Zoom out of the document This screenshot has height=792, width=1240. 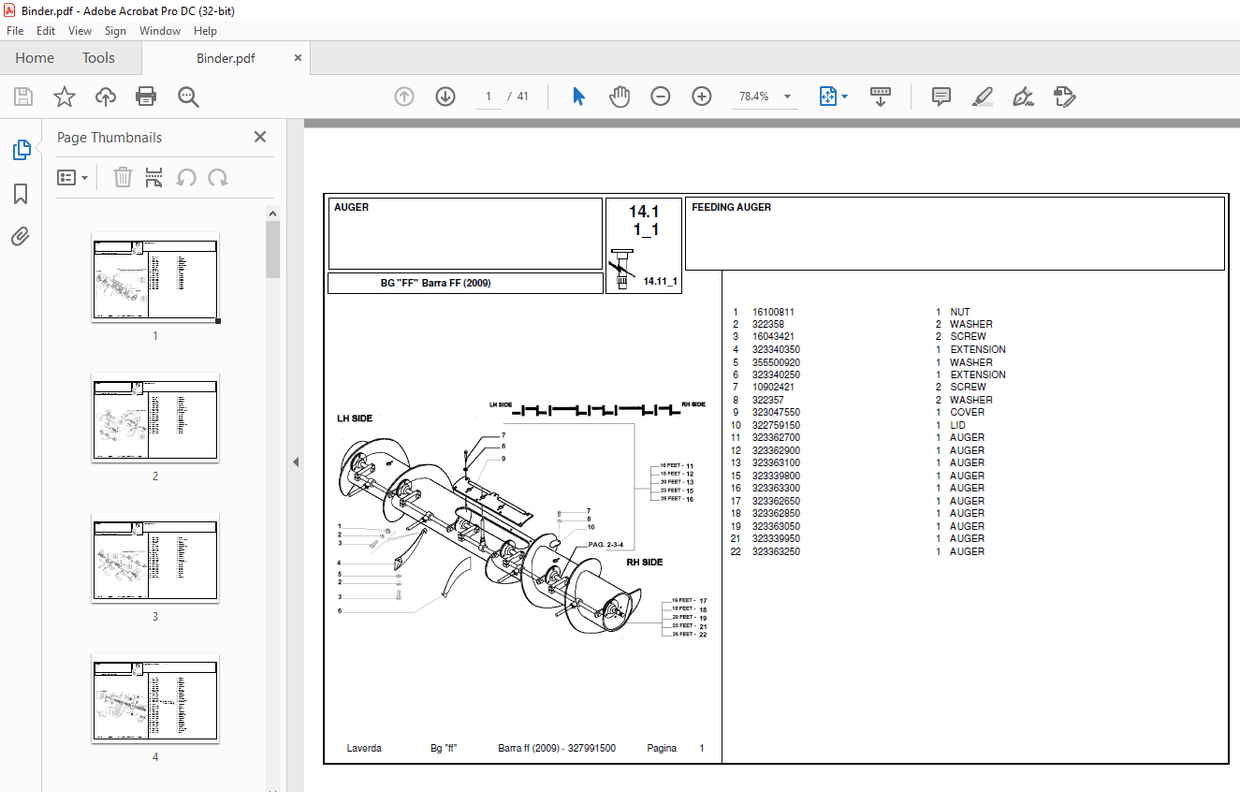point(660,96)
